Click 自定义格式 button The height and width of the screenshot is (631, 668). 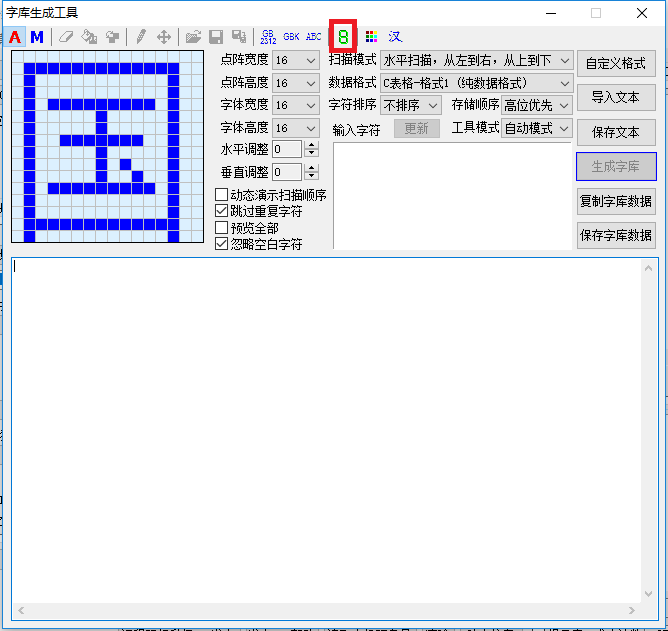(616, 63)
